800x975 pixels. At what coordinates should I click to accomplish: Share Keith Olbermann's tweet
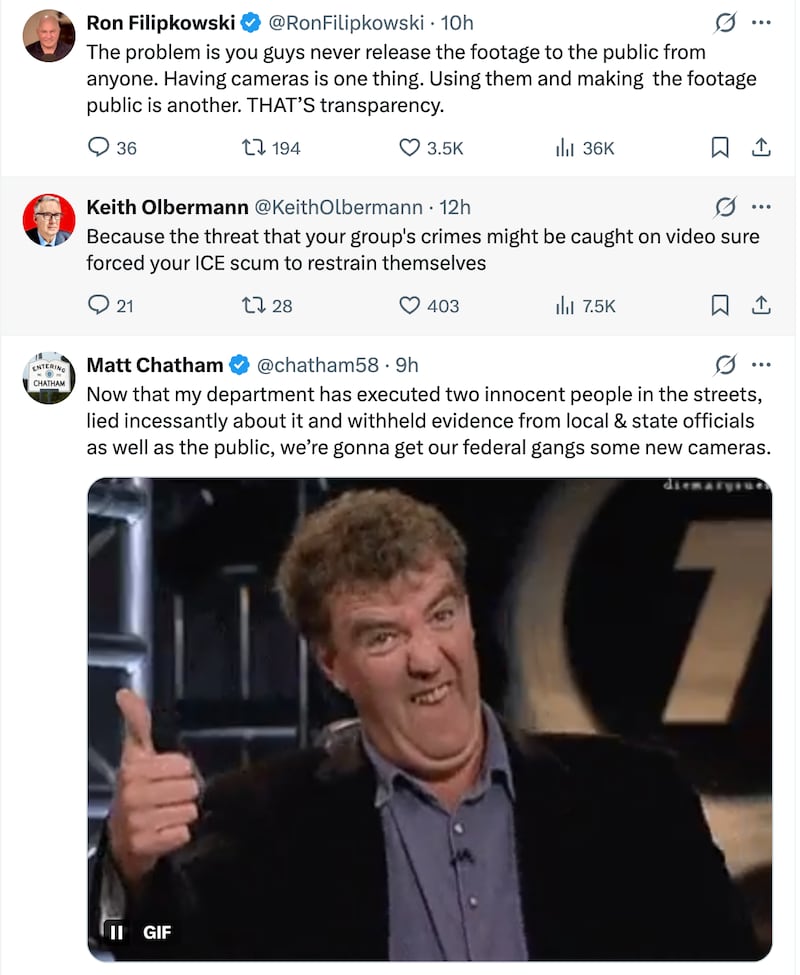tap(760, 305)
